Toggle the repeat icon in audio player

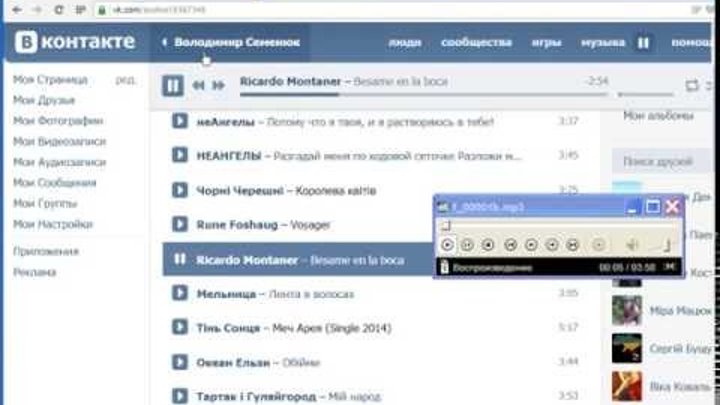point(692,86)
